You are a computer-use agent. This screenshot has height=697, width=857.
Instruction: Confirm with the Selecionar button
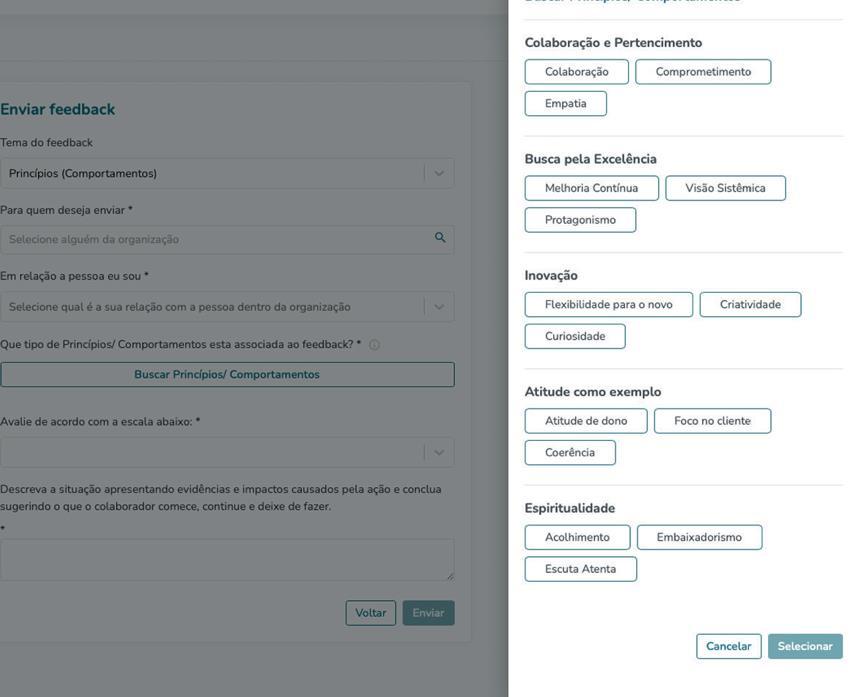point(805,647)
